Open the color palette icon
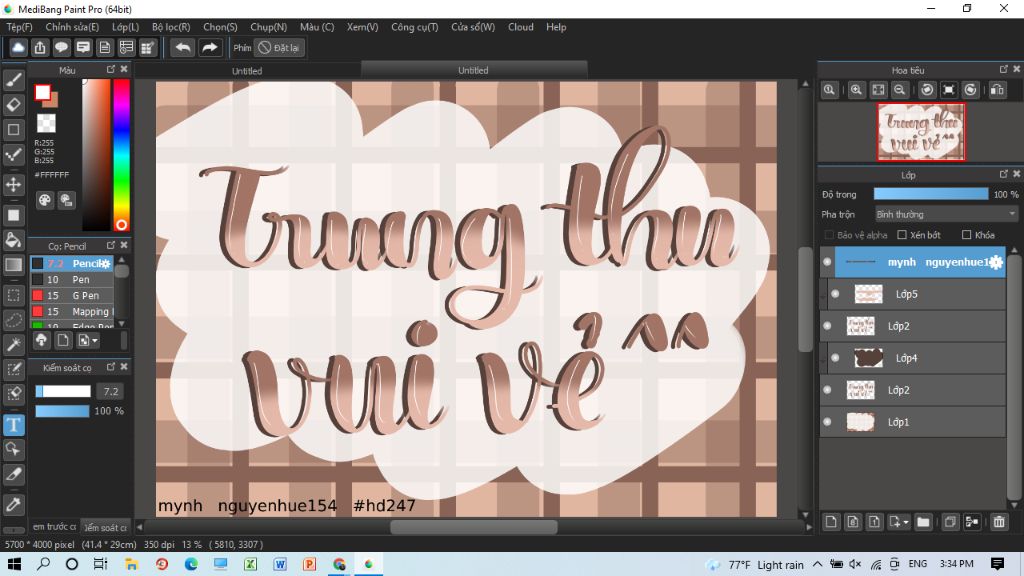1024x576 pixels. coord(44,200)
